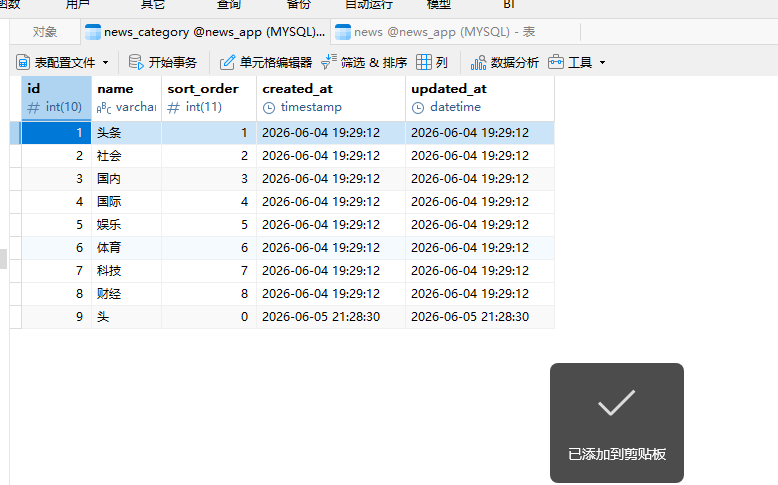Click the begin transaction icon (开始事务)
The width and height of the screenshot is (778, 485).
136,63
